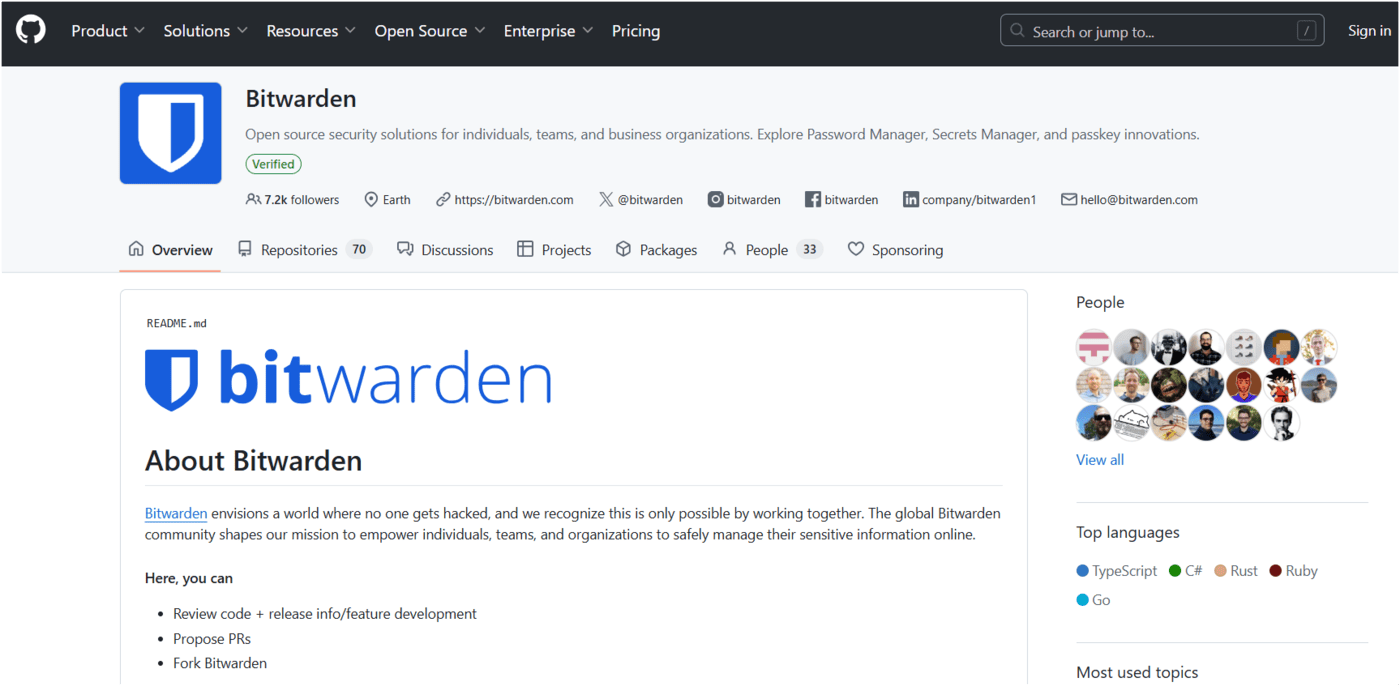Click the heart icon on Sponsoring tab

click(x=855, y=249)
